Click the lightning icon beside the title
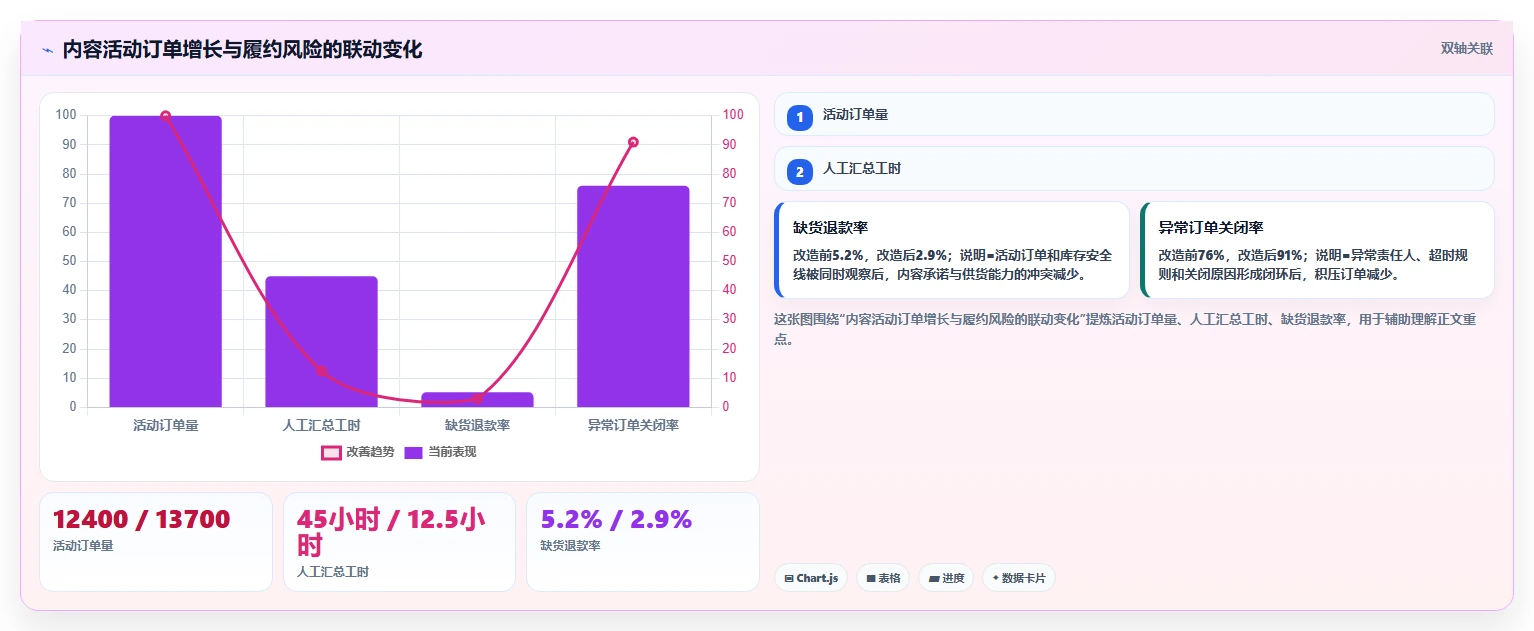 47,50
